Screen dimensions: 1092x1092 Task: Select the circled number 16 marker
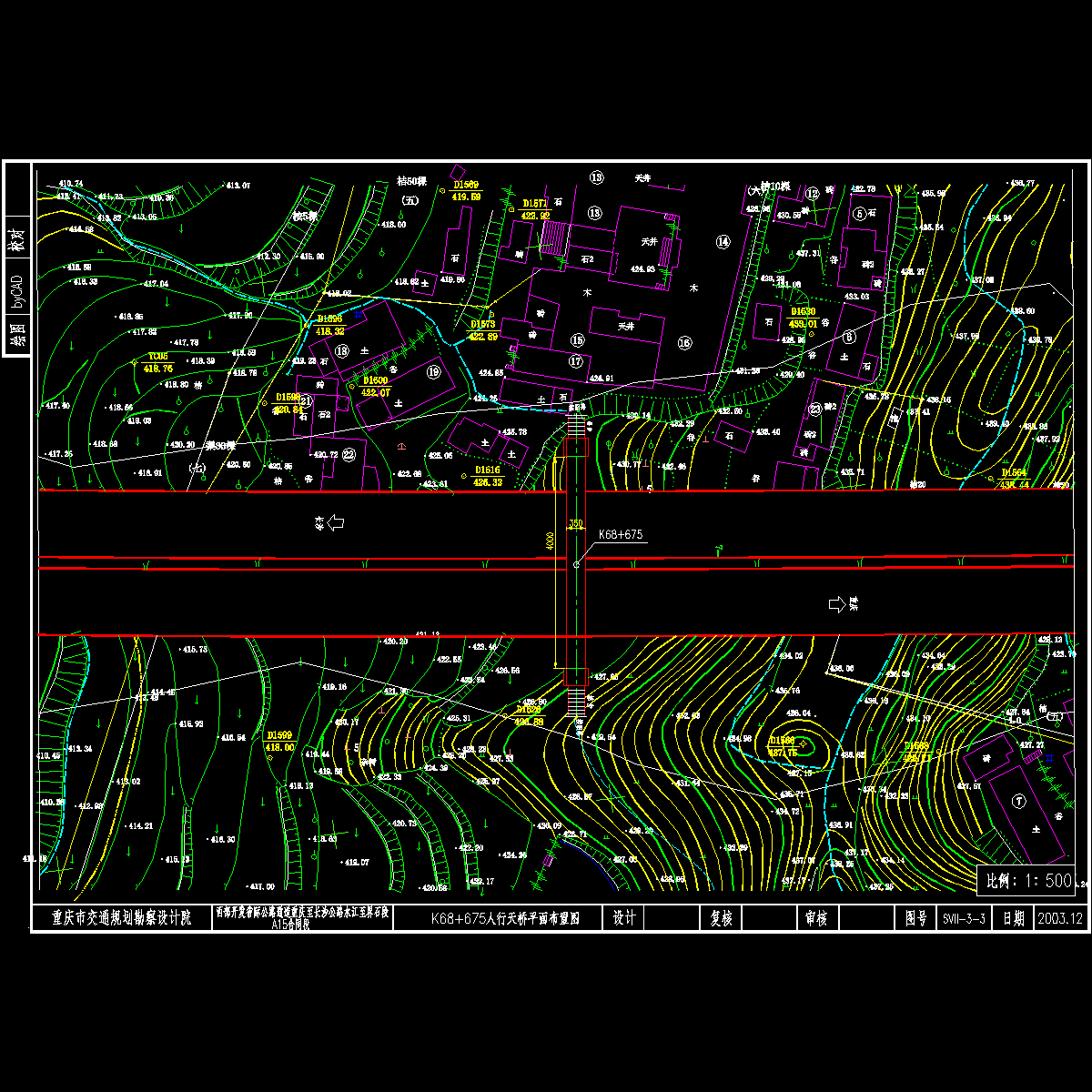click(684, 343)
